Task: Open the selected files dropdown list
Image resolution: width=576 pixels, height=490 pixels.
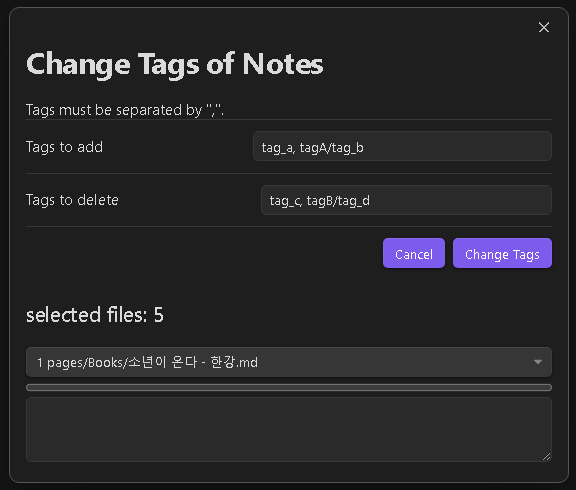Action: click(x=289, y=362)
